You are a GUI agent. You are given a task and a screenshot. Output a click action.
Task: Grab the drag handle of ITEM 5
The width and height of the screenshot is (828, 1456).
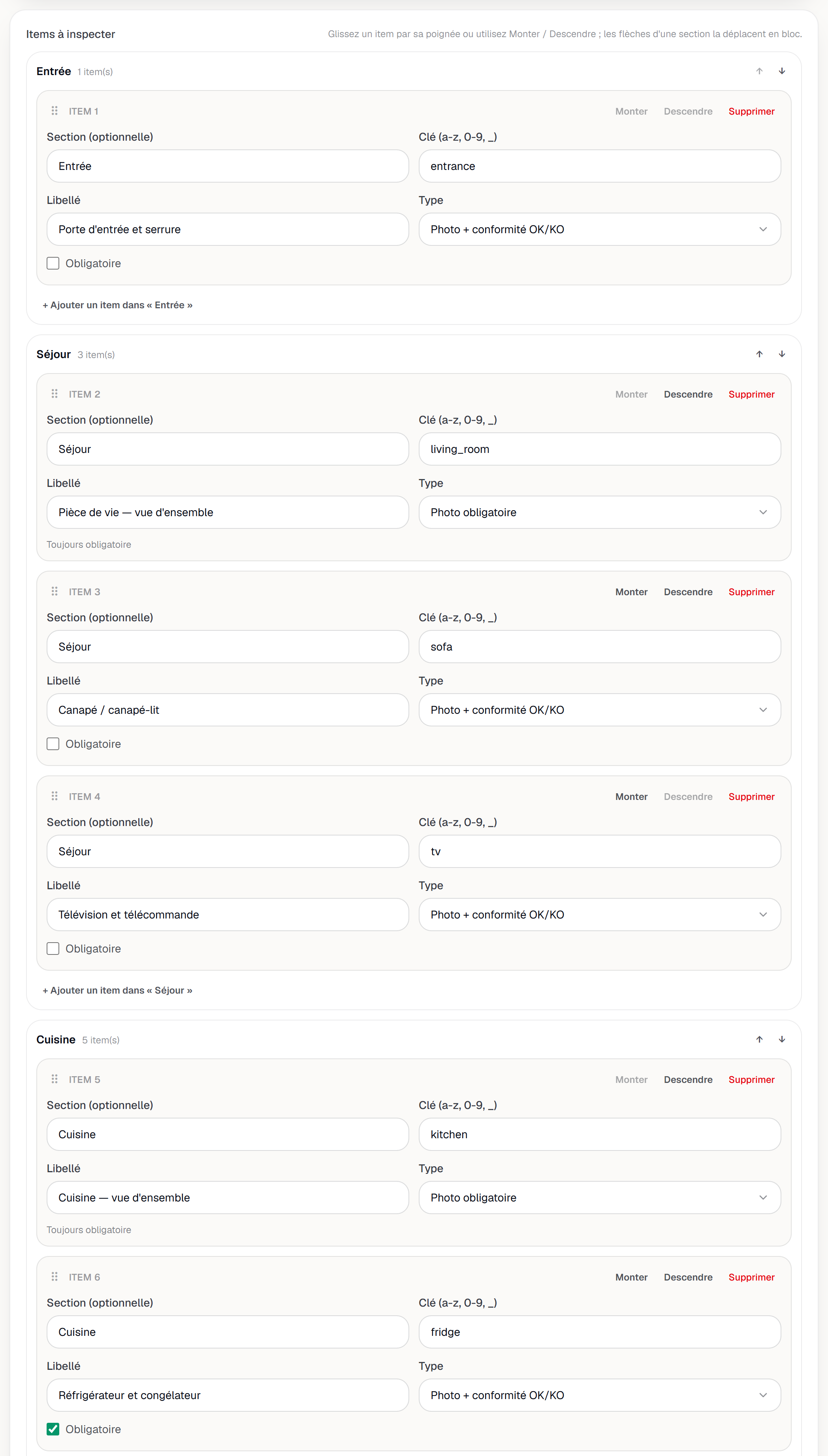coord(55,1079)
